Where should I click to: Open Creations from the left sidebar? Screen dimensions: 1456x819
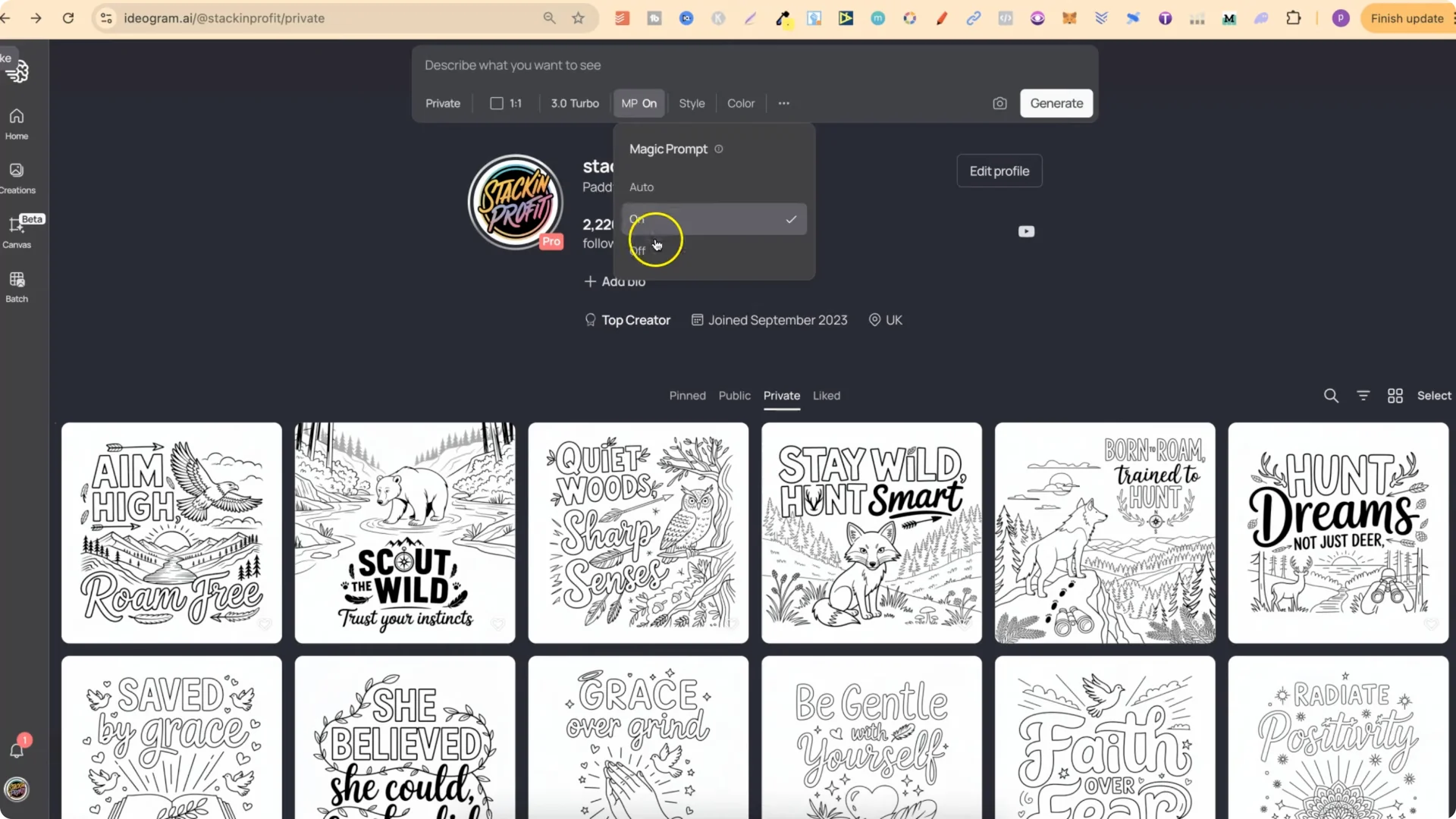[x=16, y=177]
